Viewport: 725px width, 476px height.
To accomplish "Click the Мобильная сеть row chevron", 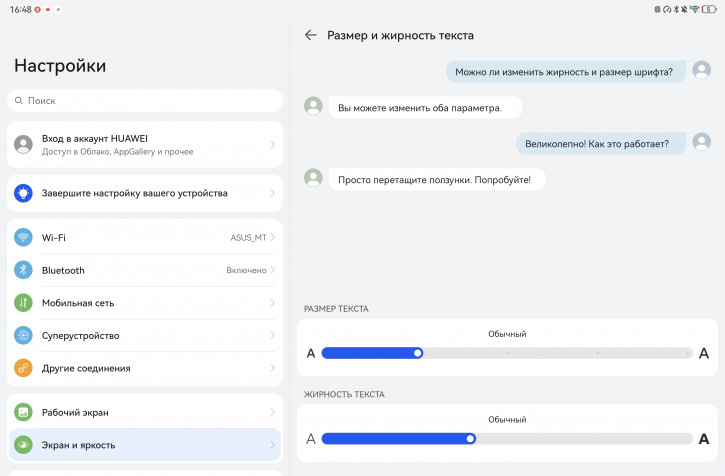I will pyautogui.click(x=273, y=303).
